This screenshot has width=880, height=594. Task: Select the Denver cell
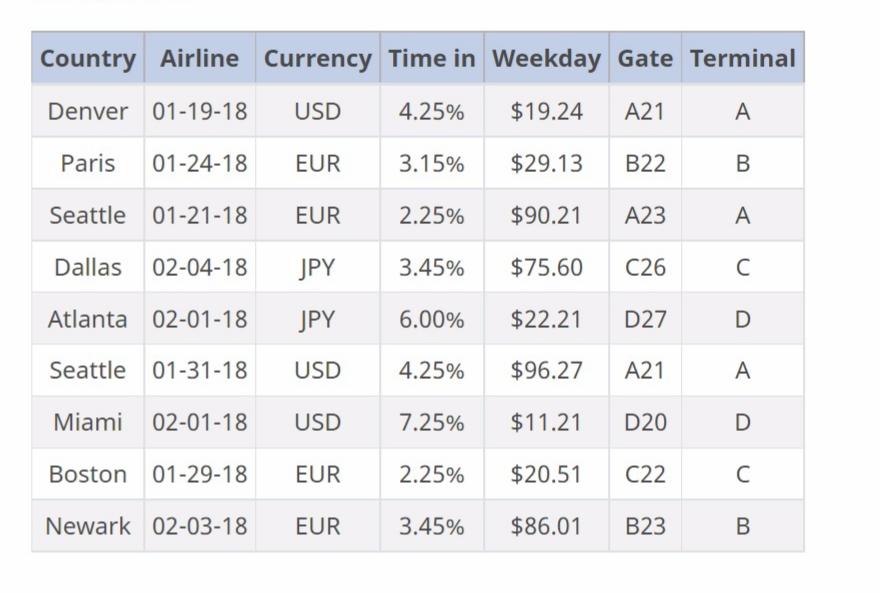click(88, 111)
